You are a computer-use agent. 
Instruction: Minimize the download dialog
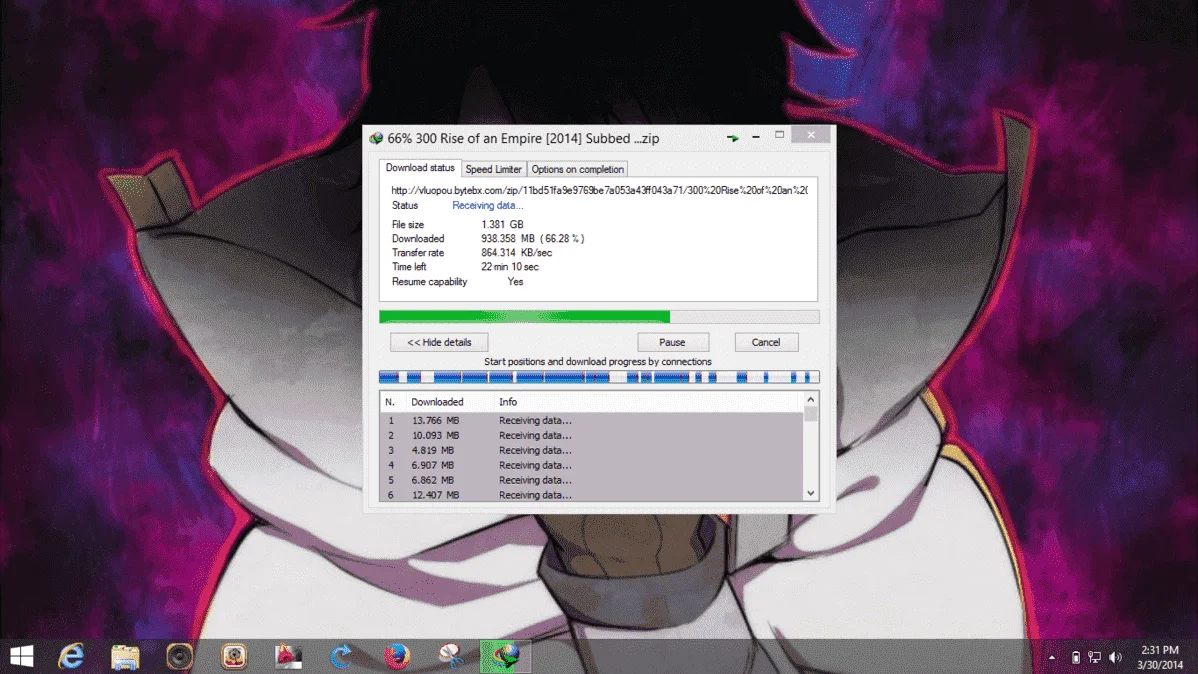[x=756, y=136]
